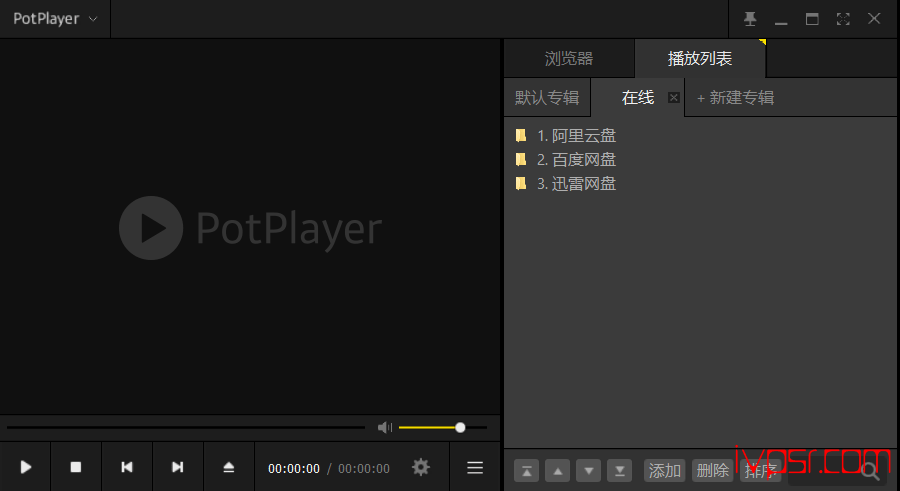
Task: Maximize the PotPlayer window
Action: click(x=812, y=19)
